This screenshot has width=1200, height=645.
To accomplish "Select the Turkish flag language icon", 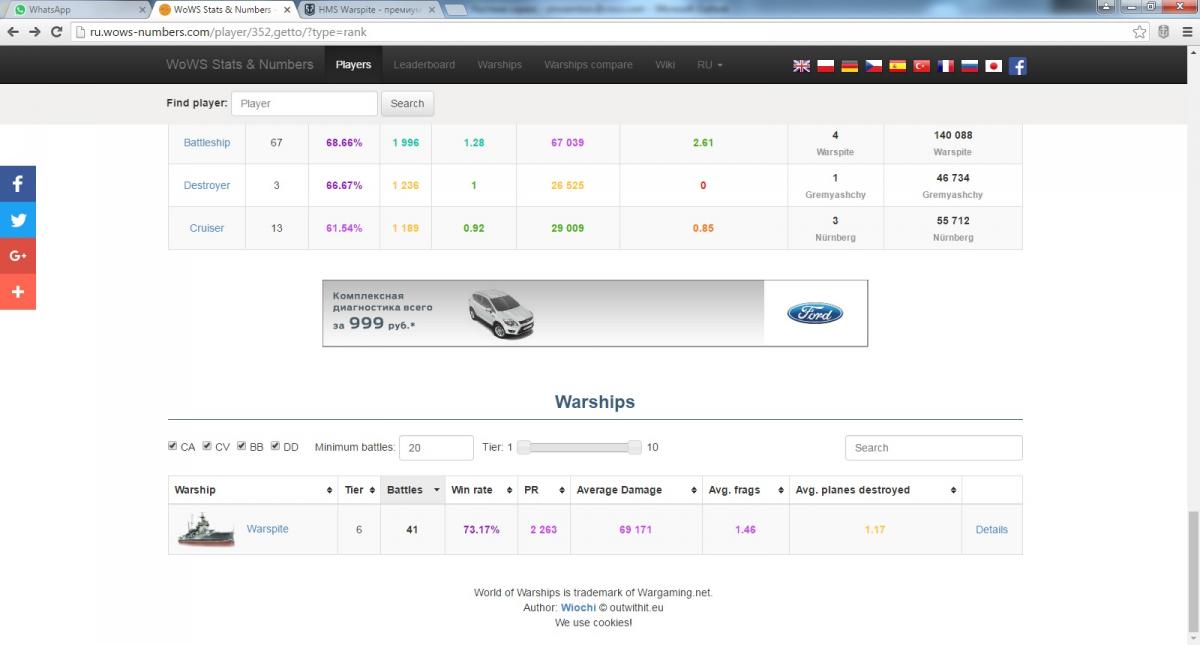I will pyautogui.click(x=922, y=66).
